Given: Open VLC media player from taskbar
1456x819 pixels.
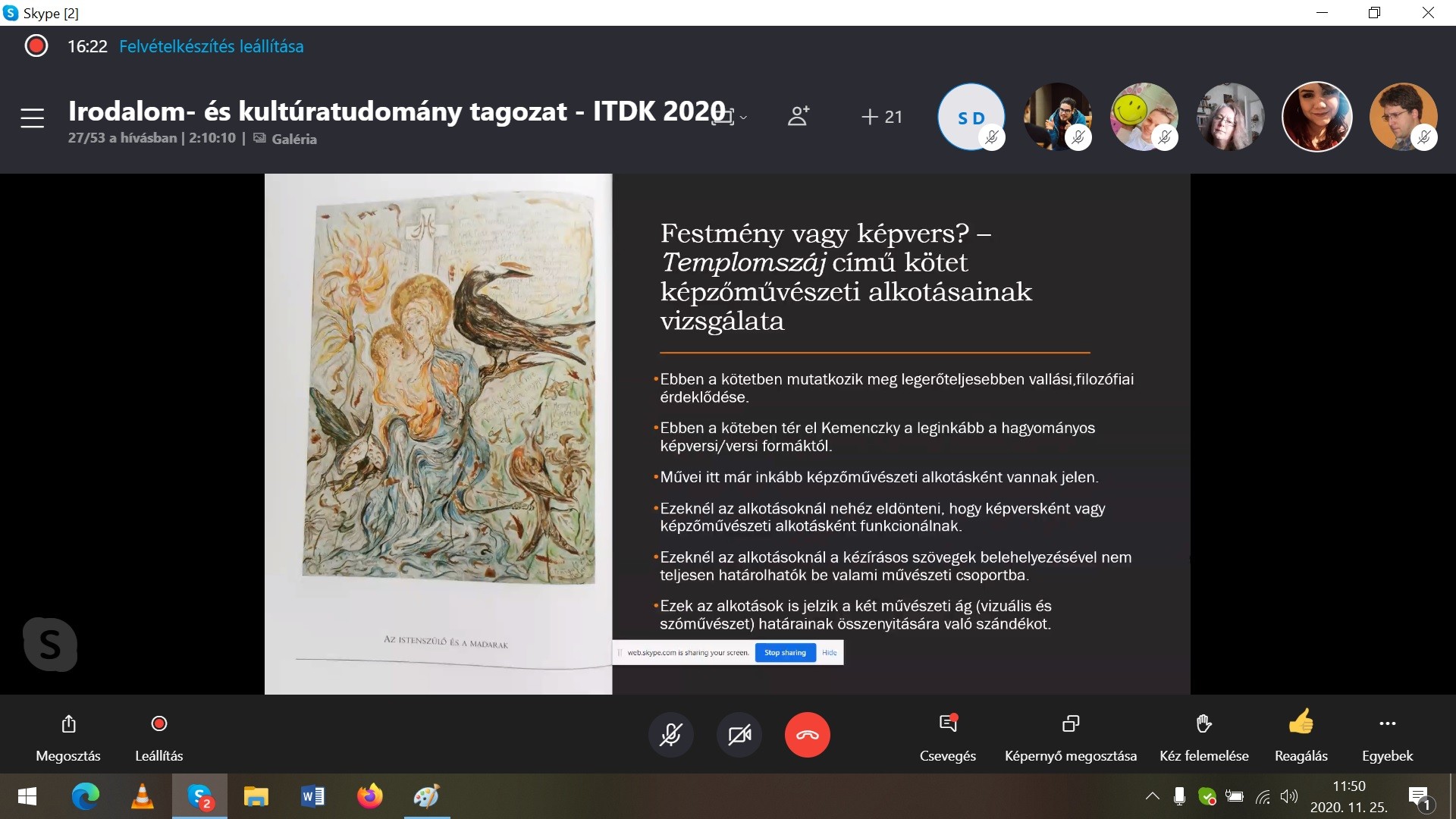Looking at the screenshot, I should pos(142,796).
